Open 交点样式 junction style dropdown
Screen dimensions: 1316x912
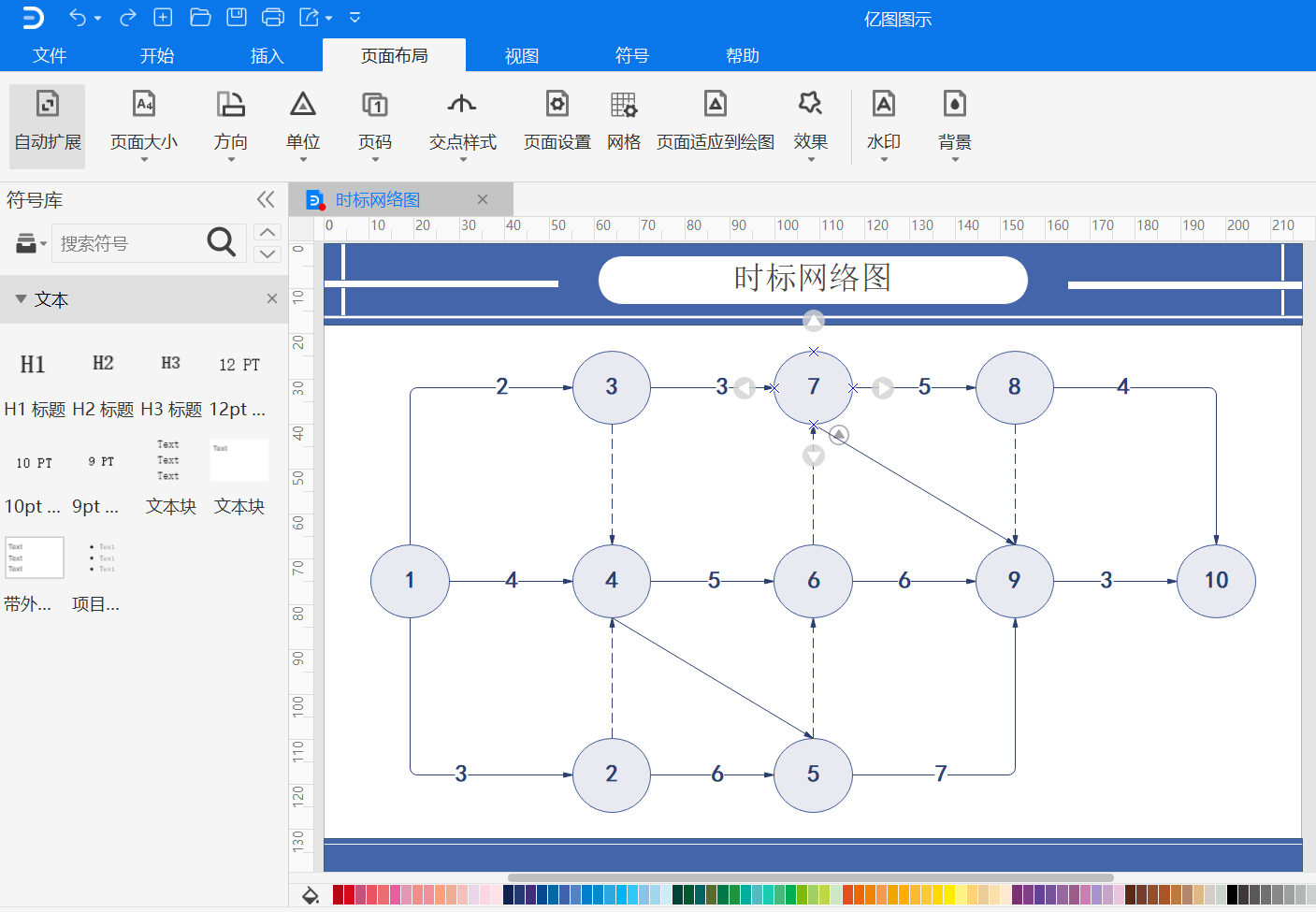(463, 125)
